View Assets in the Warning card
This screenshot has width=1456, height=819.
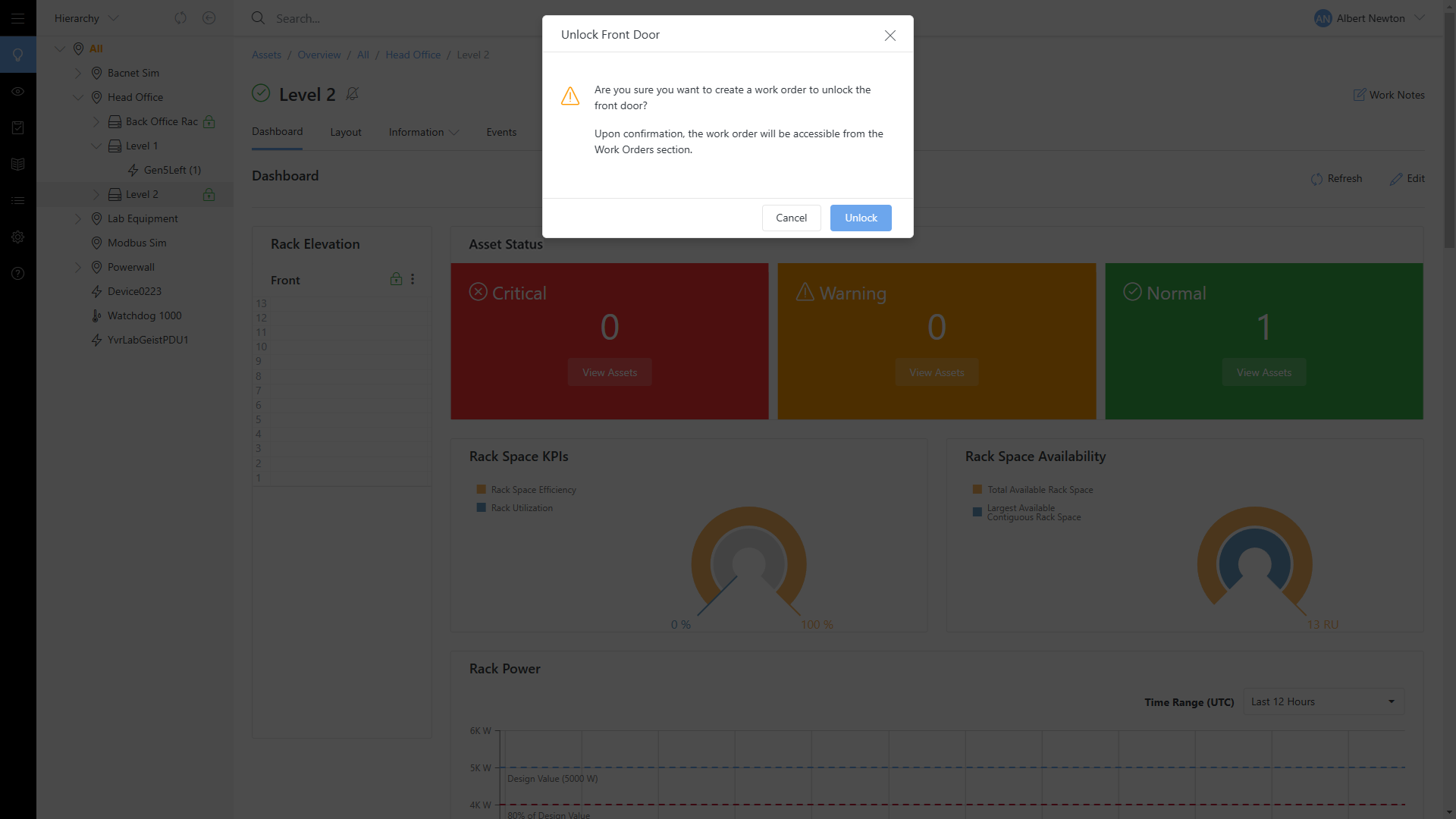[x=937, y=372]
